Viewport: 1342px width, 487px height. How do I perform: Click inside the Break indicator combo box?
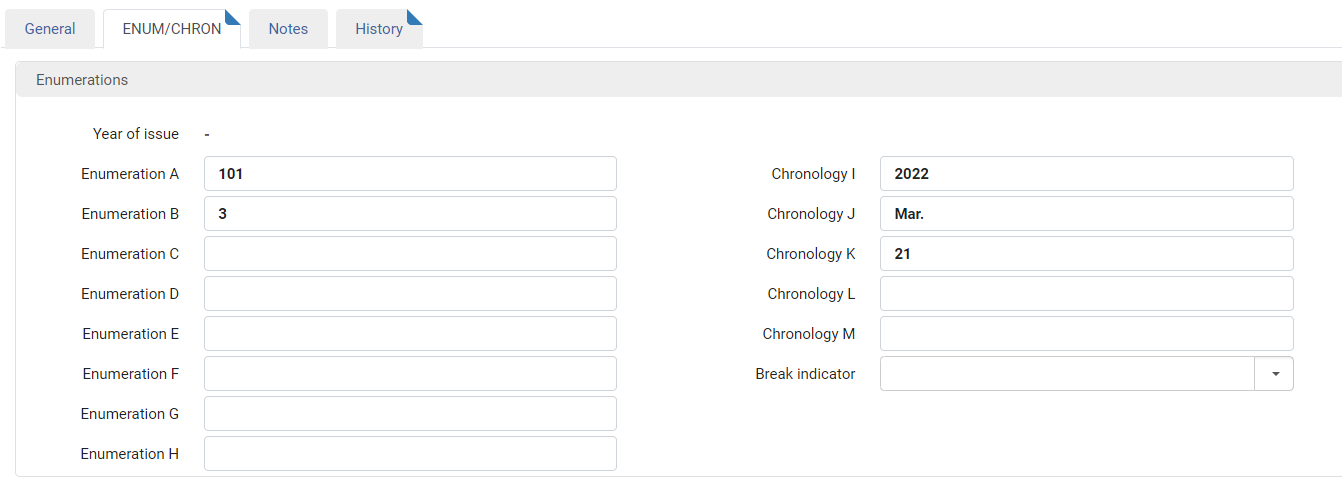pyautogui.click(x=1067, y=374)
